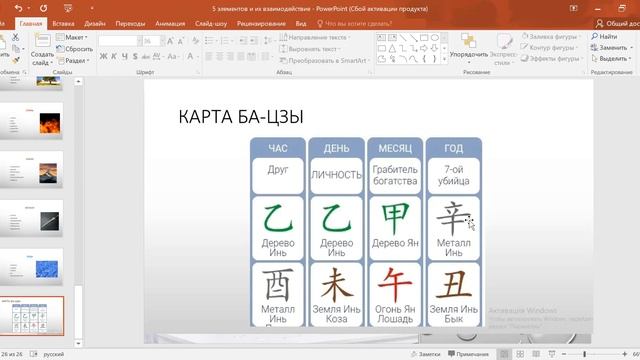
Task: Click Общий доступ share button
Action: click(618, 24)
